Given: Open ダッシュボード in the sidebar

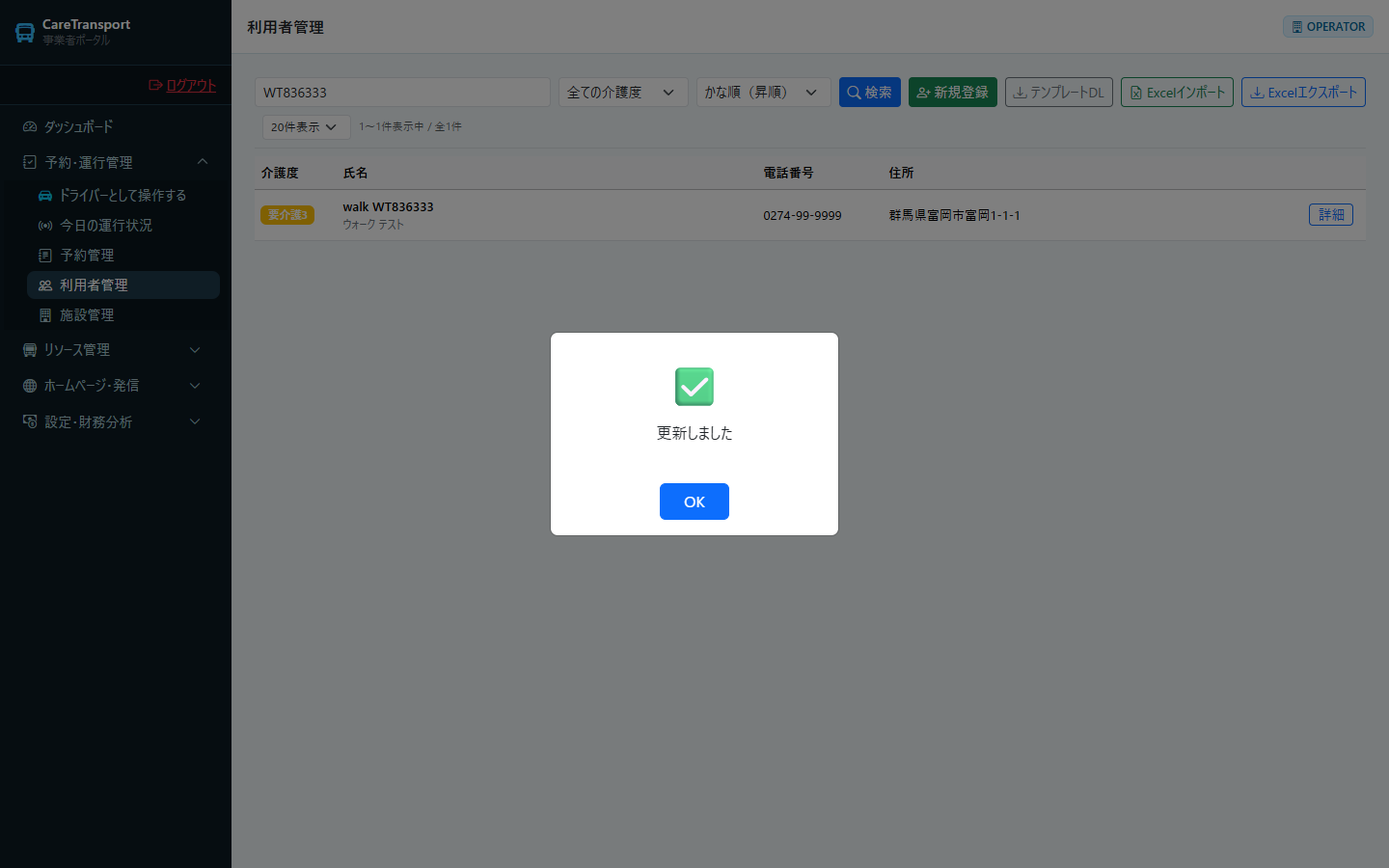Looking at the screenshot, I should [116, 126].
